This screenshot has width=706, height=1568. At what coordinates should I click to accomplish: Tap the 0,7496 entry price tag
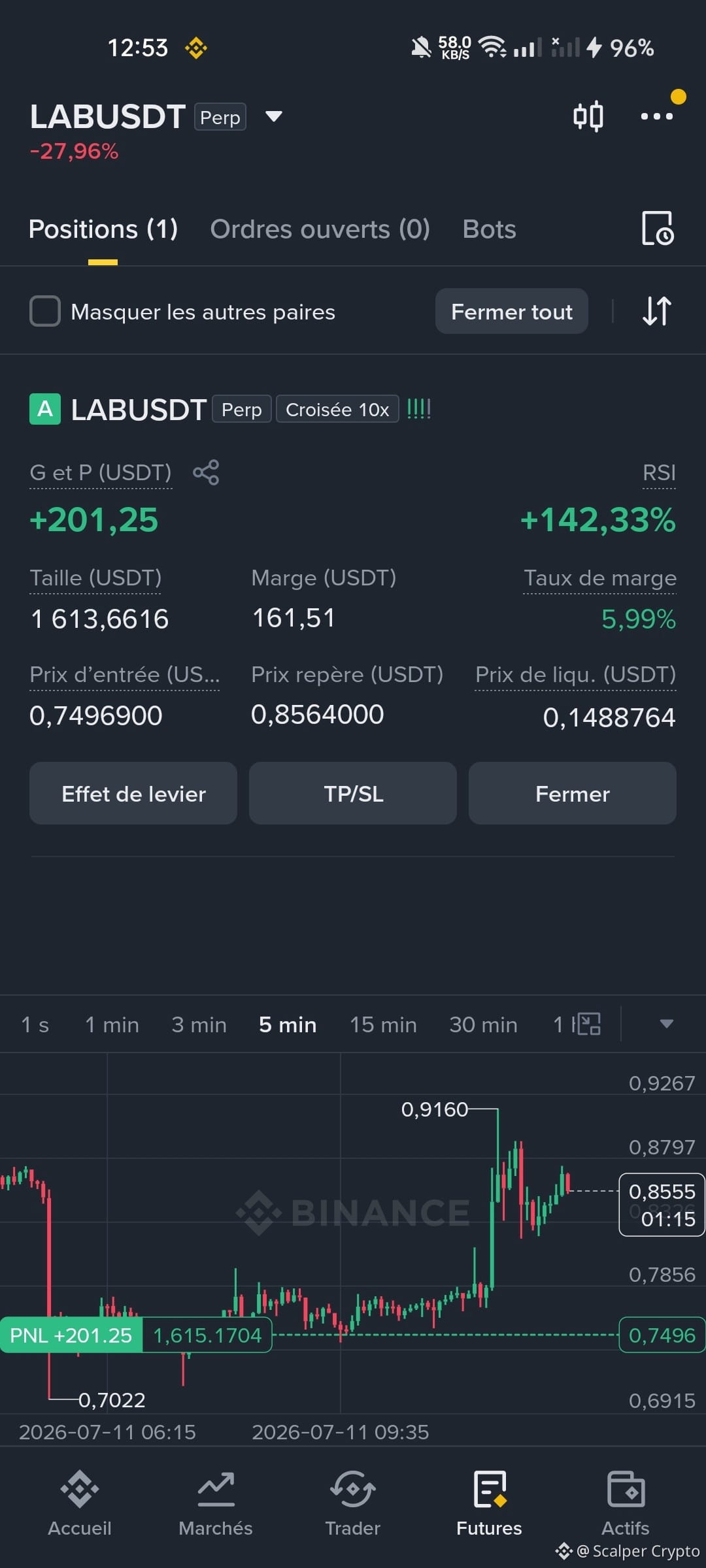(662, 1335)
